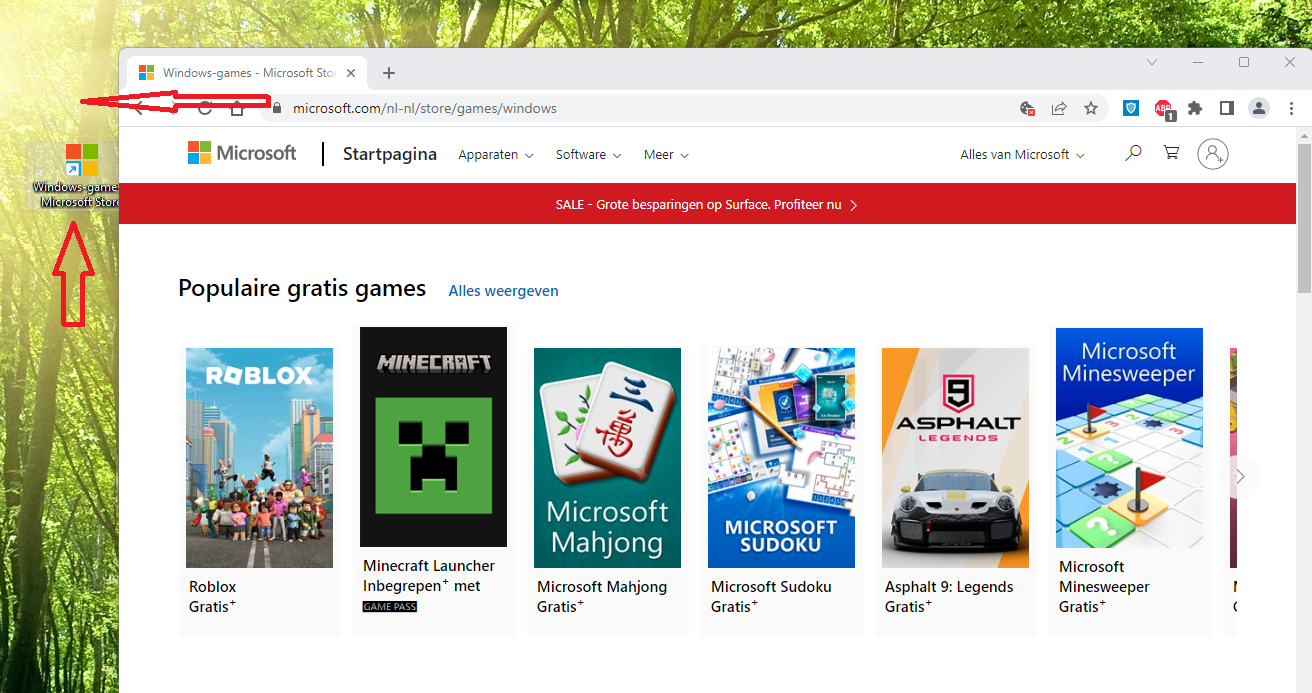Bookmark this page with star icon
This screenshot has width=1312, height=693.
[x=1091, y=108]
